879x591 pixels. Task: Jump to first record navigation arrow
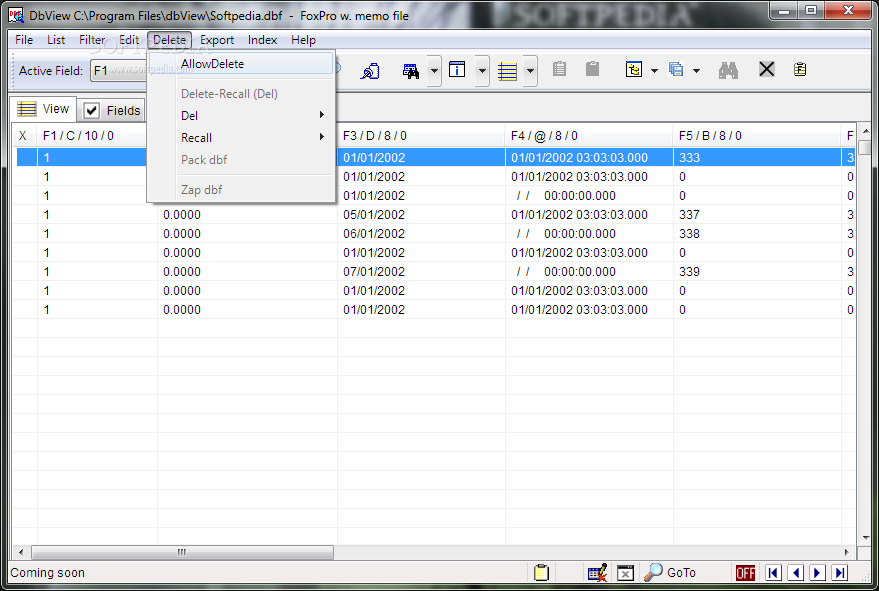click(x=773, y=572)
